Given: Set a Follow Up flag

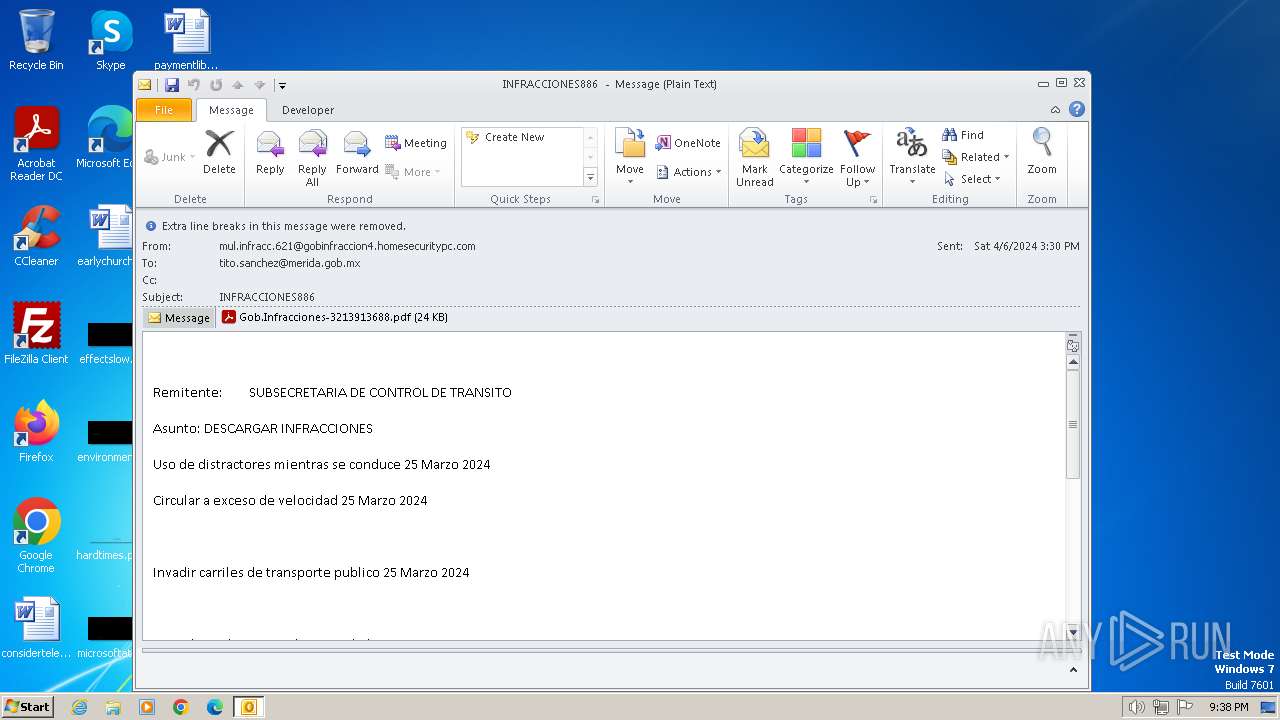Looking at the screenshot, I should tap(857, 157).
